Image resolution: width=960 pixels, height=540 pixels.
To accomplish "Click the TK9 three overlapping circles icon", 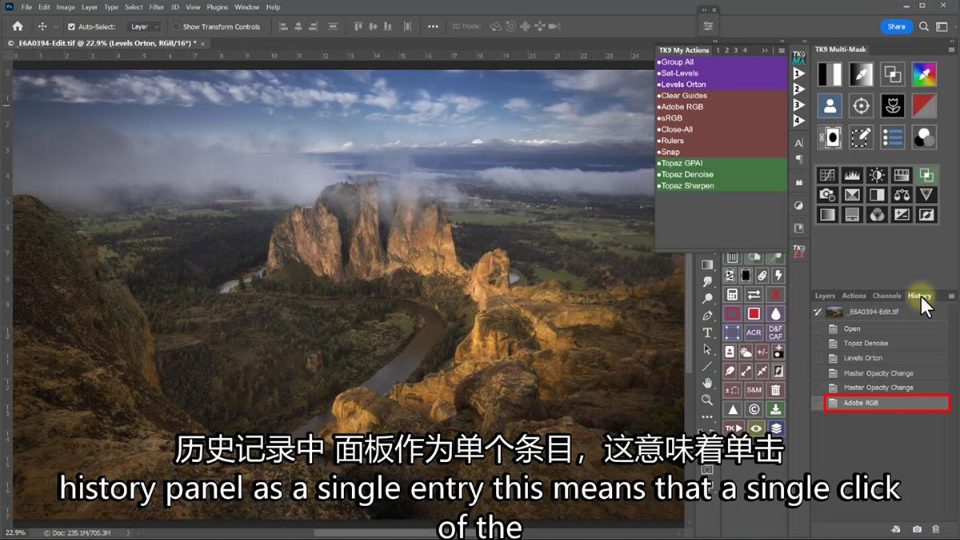I will point(924,138).
